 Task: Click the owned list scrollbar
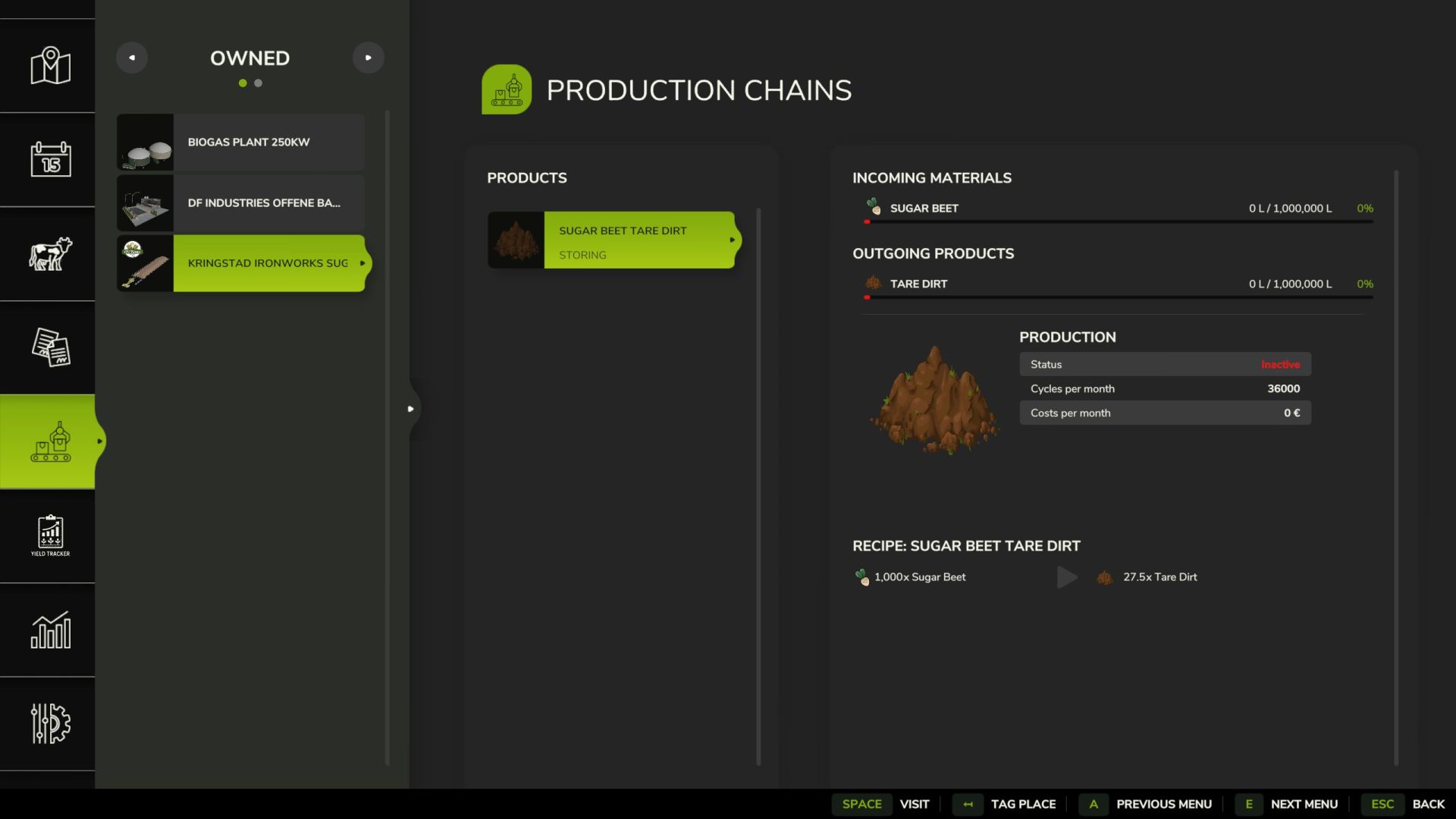pyautogui.click(x=388, y=438)
